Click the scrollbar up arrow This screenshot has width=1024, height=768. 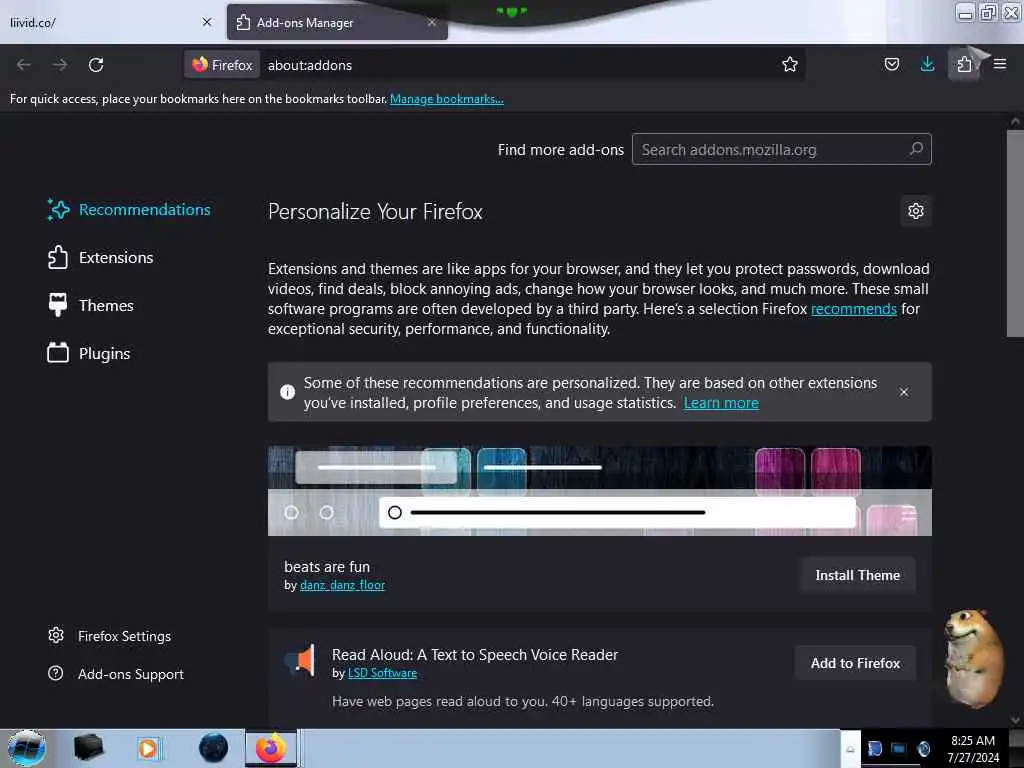(x=1015, y=121)
